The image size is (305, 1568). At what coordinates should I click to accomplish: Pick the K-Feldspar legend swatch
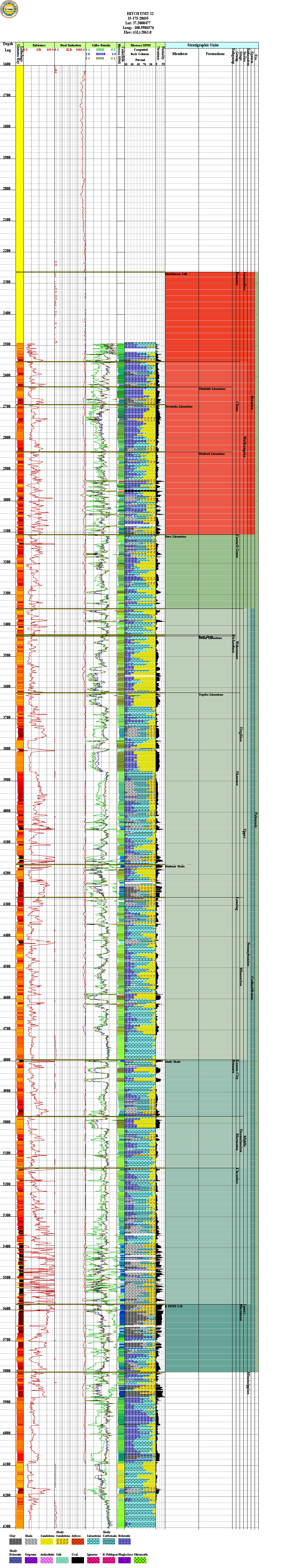(x=108, y=1560)
